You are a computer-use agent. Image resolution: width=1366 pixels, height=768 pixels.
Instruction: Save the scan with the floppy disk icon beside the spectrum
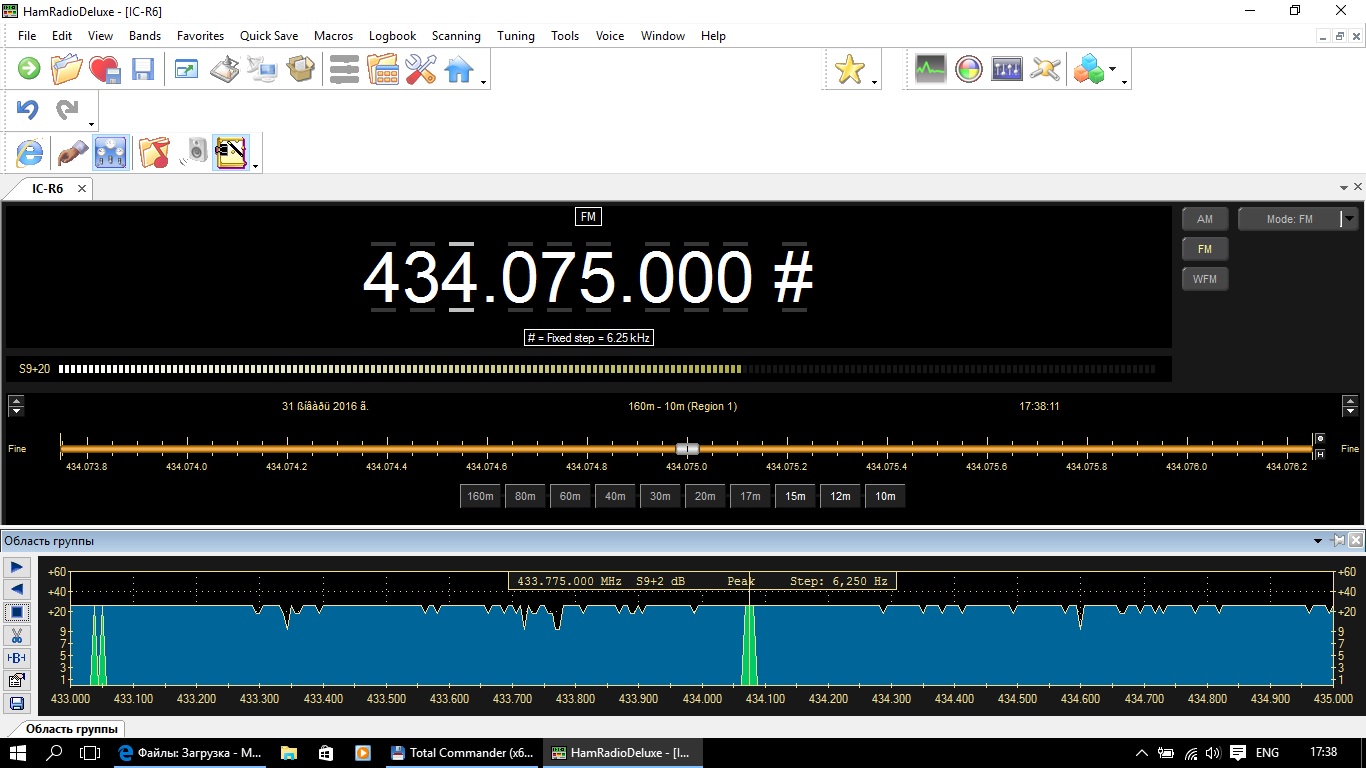coord(17,704)
